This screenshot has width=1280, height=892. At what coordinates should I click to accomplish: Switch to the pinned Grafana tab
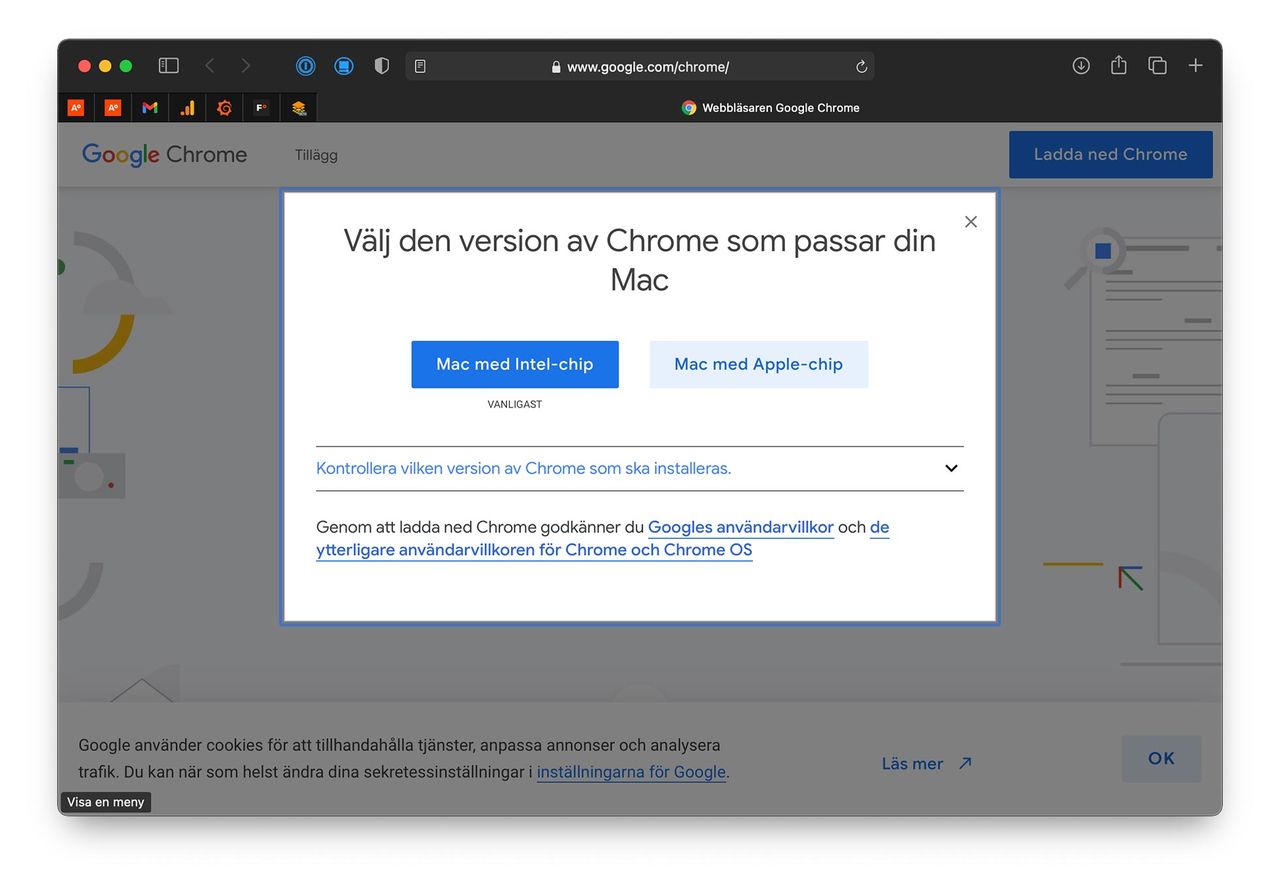pos(224,108)
